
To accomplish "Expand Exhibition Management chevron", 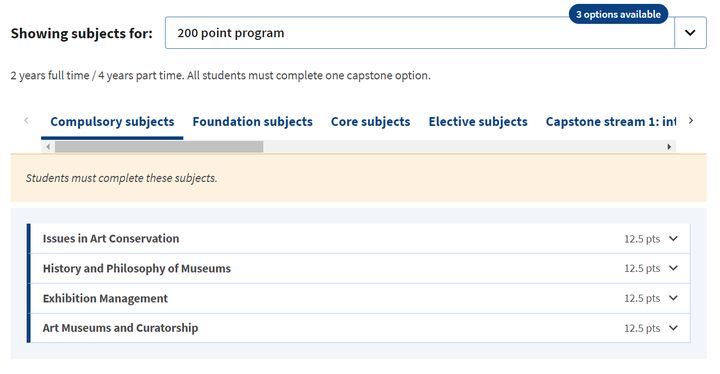I will pyautogui.click(x=673, y=298).
